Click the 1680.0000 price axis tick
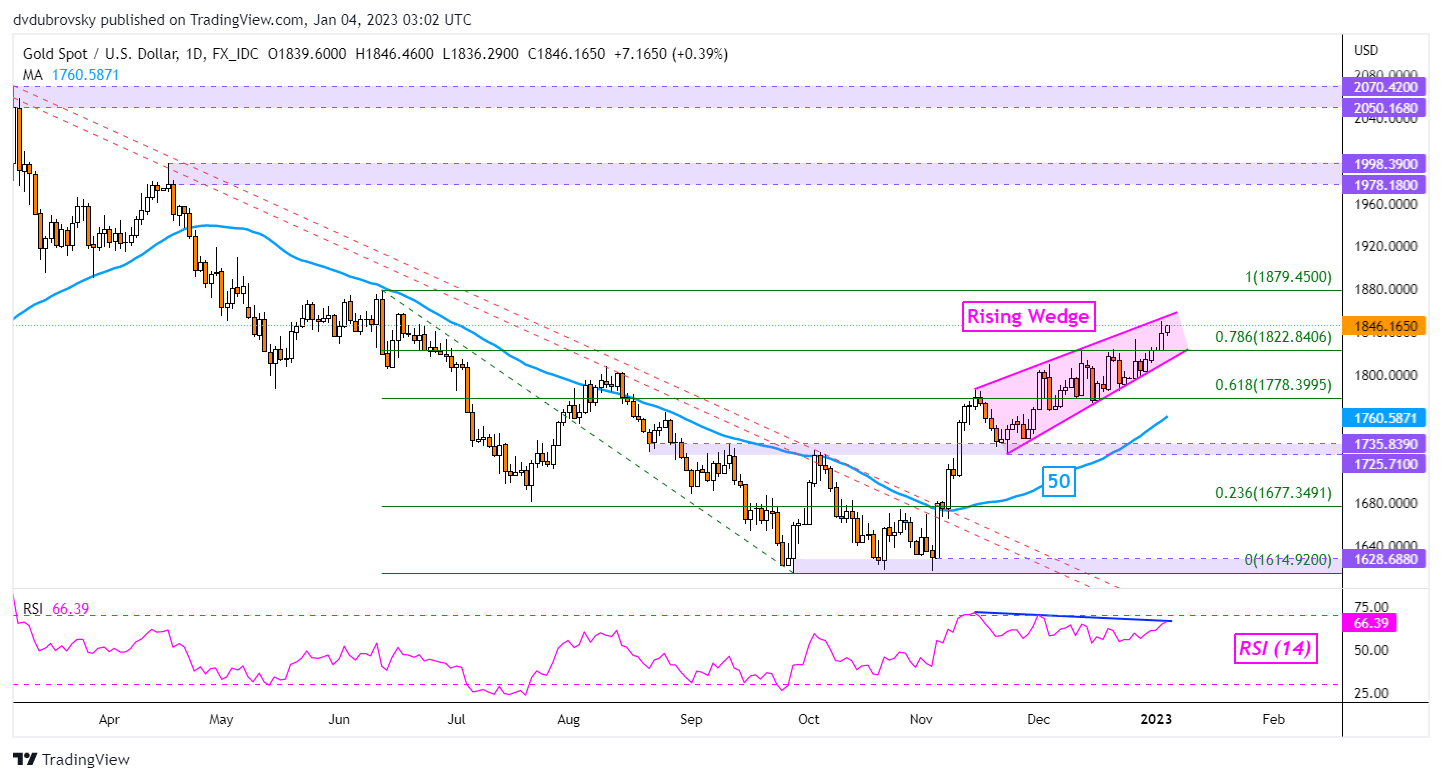 [x=1388, y=503]
